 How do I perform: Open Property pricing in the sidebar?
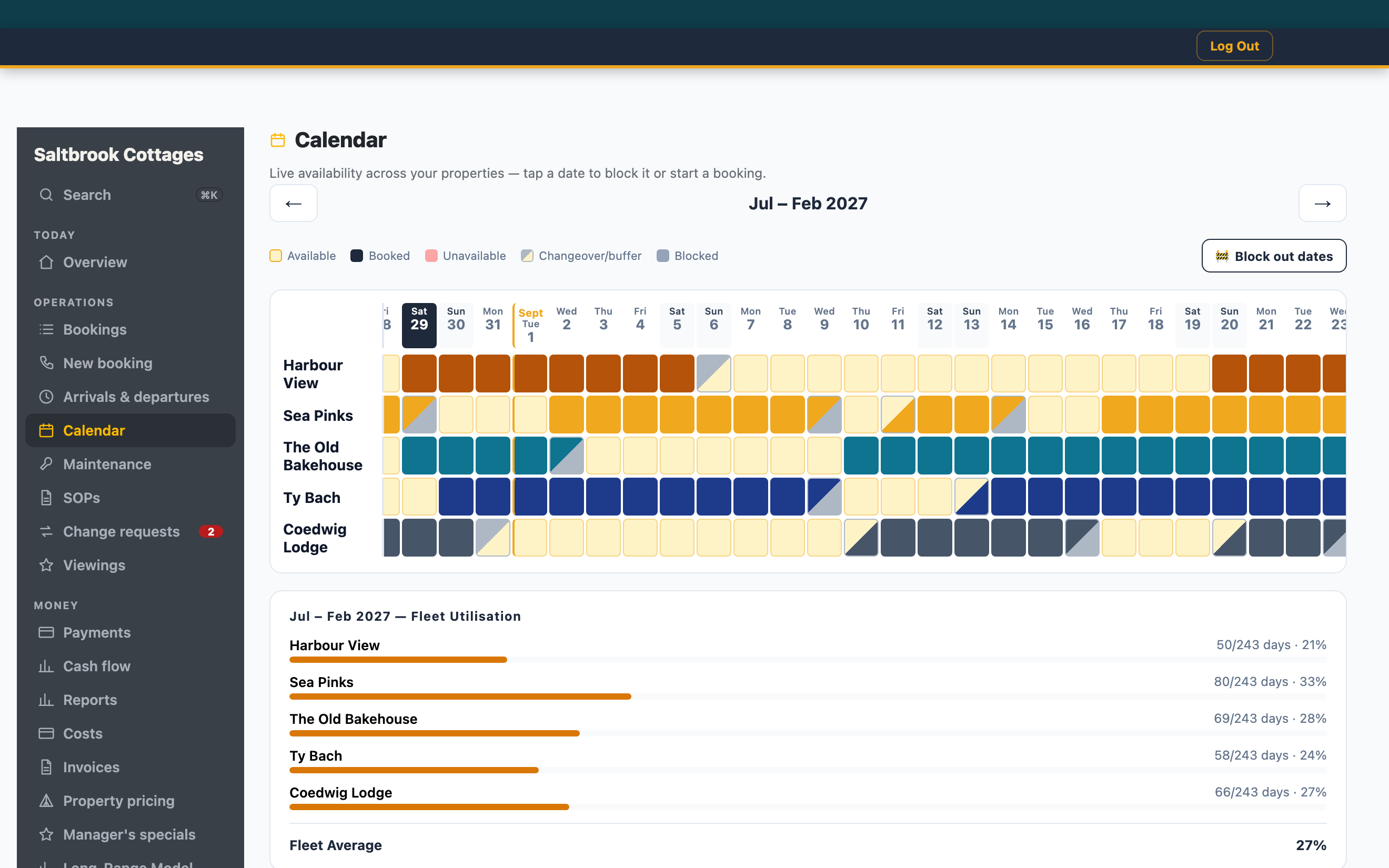[130, 801]
